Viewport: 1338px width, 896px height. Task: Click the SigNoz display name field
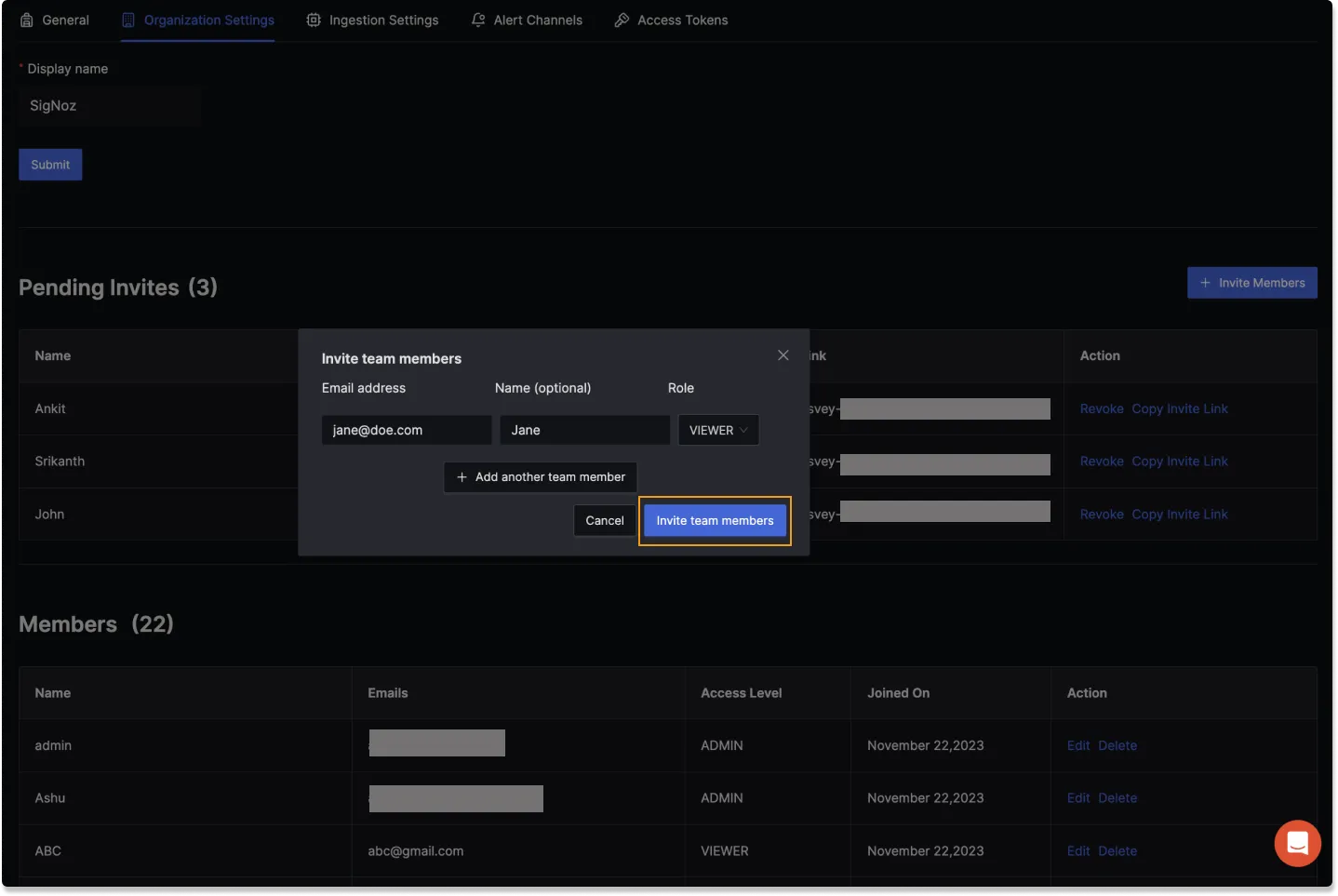110,106
